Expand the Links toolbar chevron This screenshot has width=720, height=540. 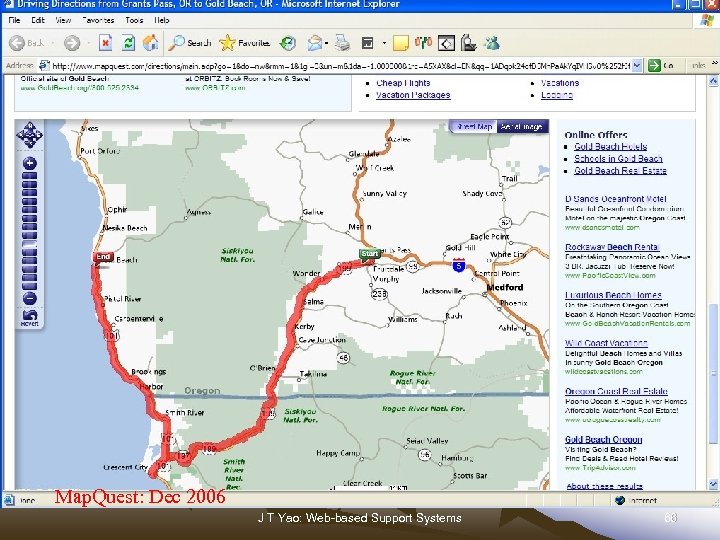point(714,63)
